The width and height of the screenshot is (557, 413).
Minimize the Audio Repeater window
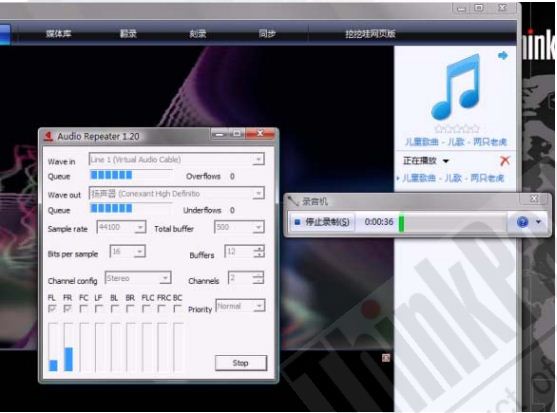point(220,134)
